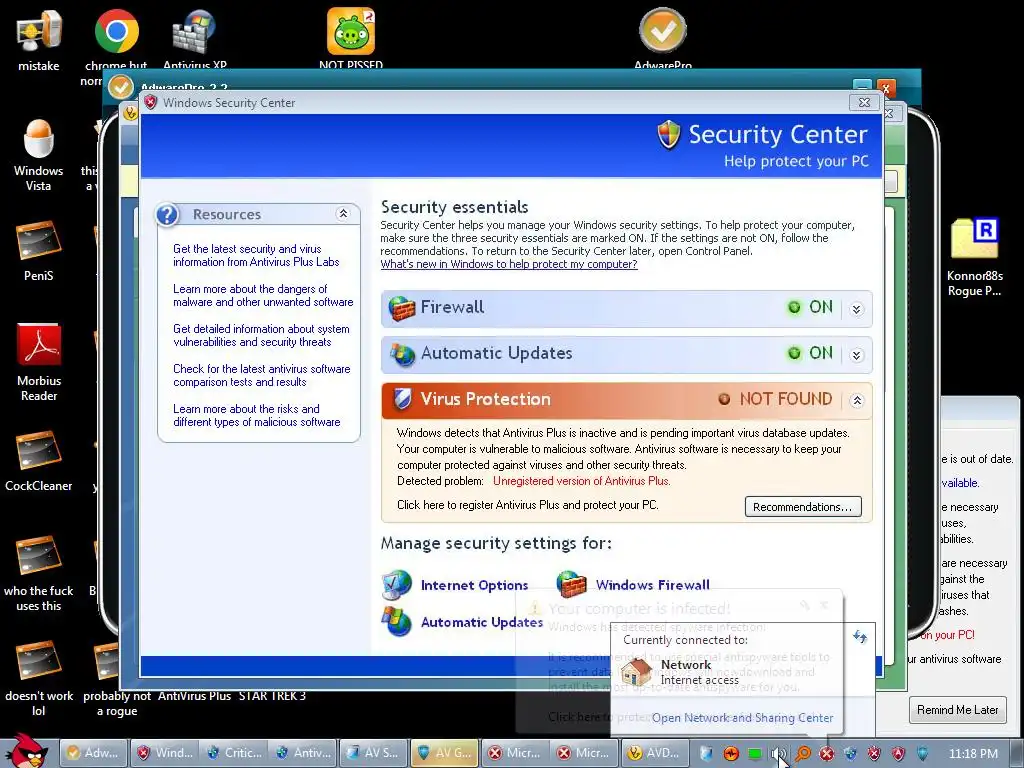Open the CockCleaner desktop icon
Screen dimensions: 1024x768
pos(39,460)
